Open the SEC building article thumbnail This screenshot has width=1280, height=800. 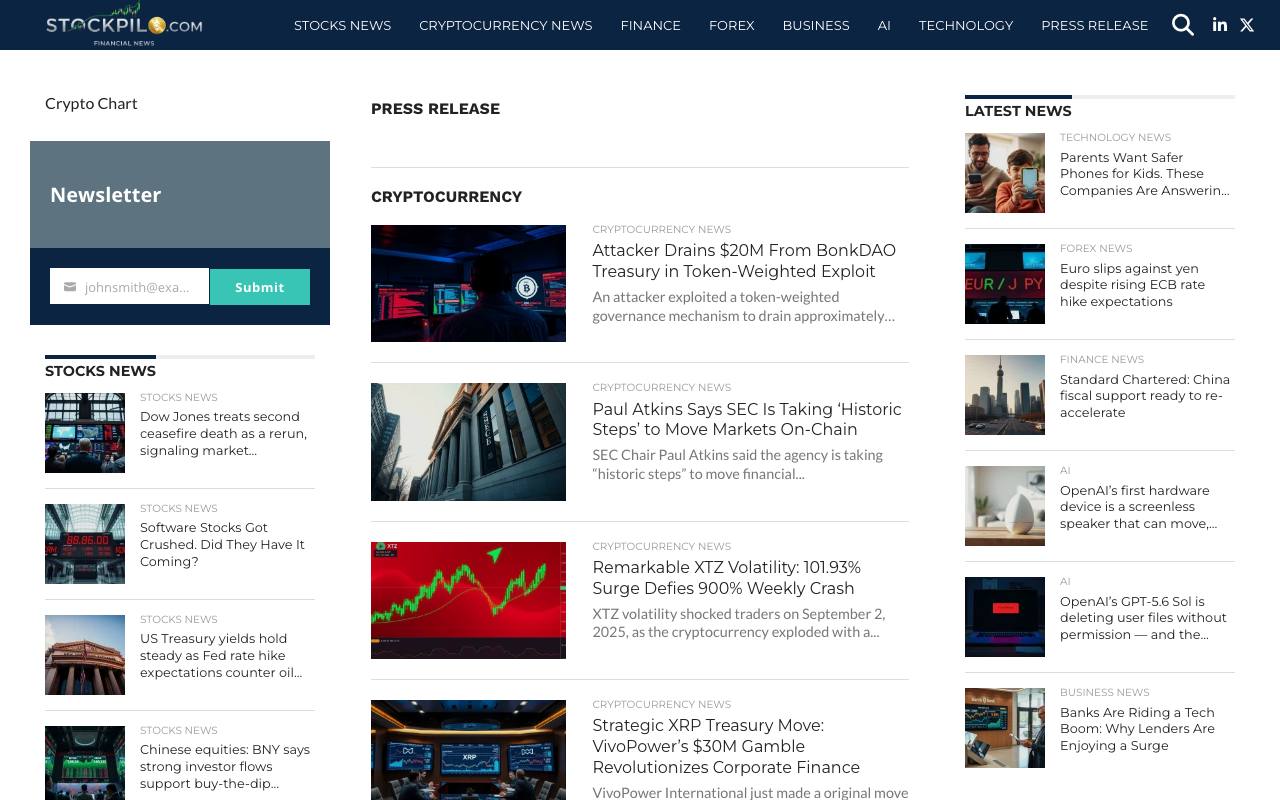pyautogui.click(x=468, y=442)
